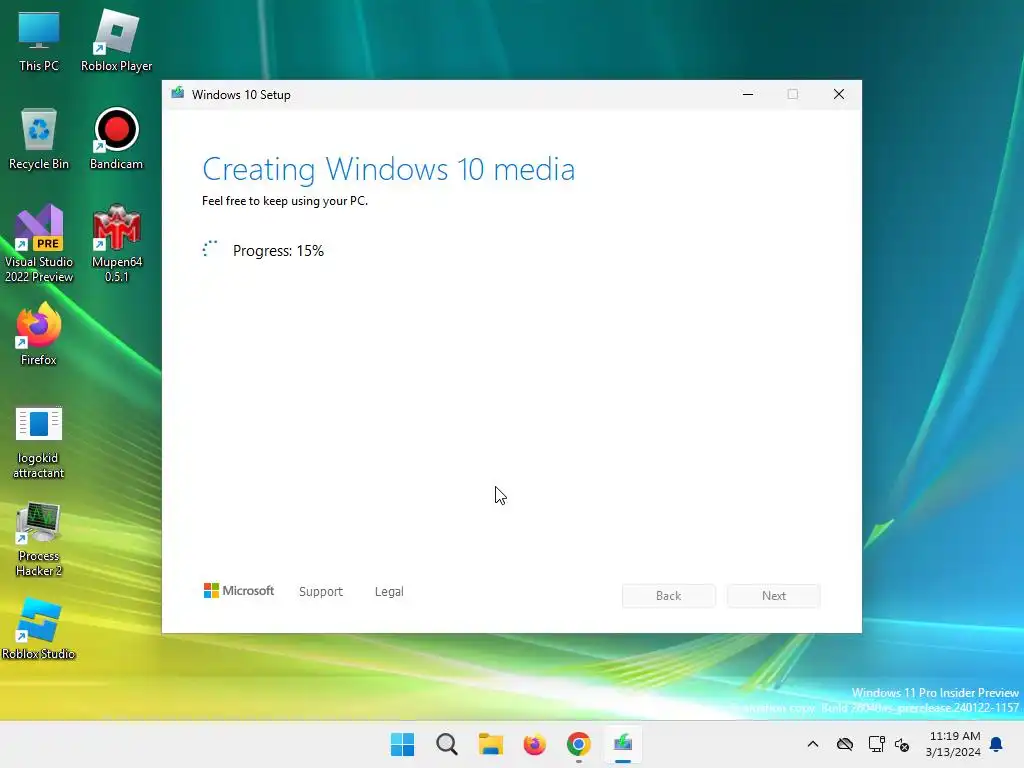Launch Firefox from the taskbar
The height and width of the screenshot is (768, 1024).
point(534,744)
